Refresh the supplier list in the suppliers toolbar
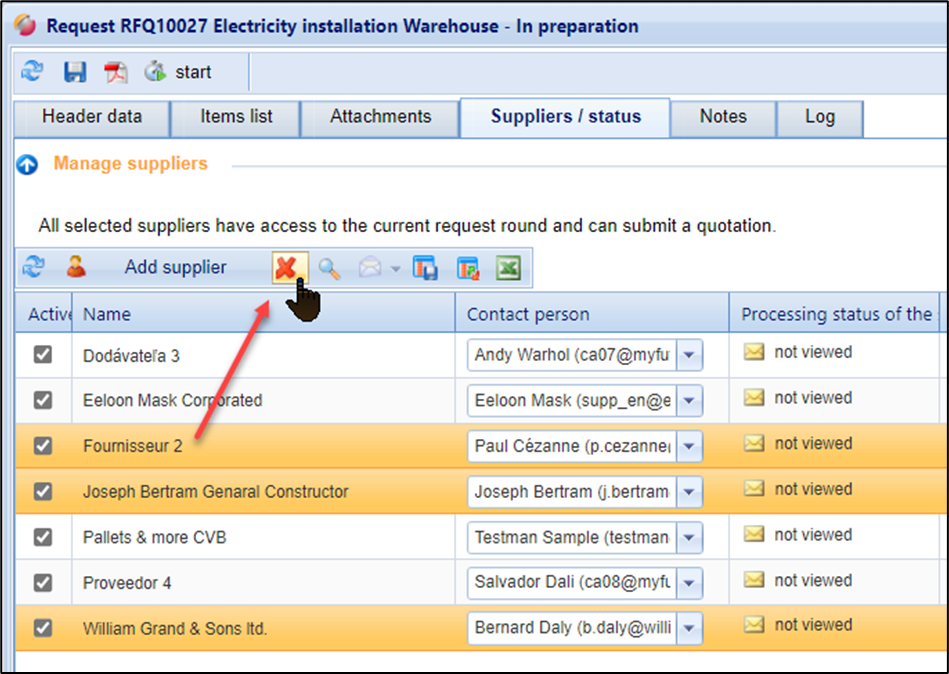This screenshot has height=674, width=949. click(x=33, y=267)
